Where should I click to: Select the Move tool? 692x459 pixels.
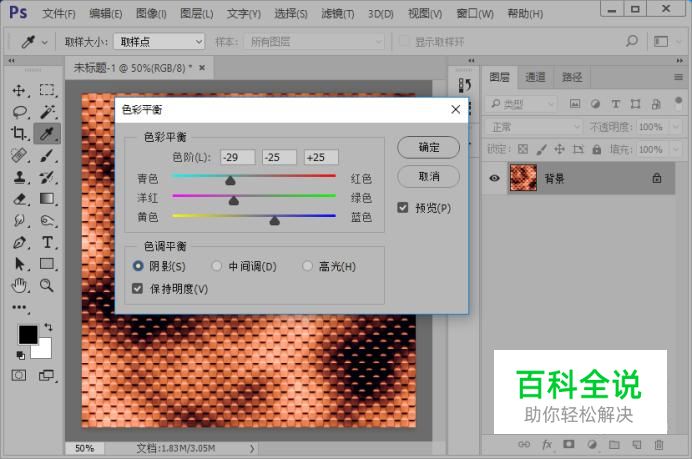click(19, 90)
